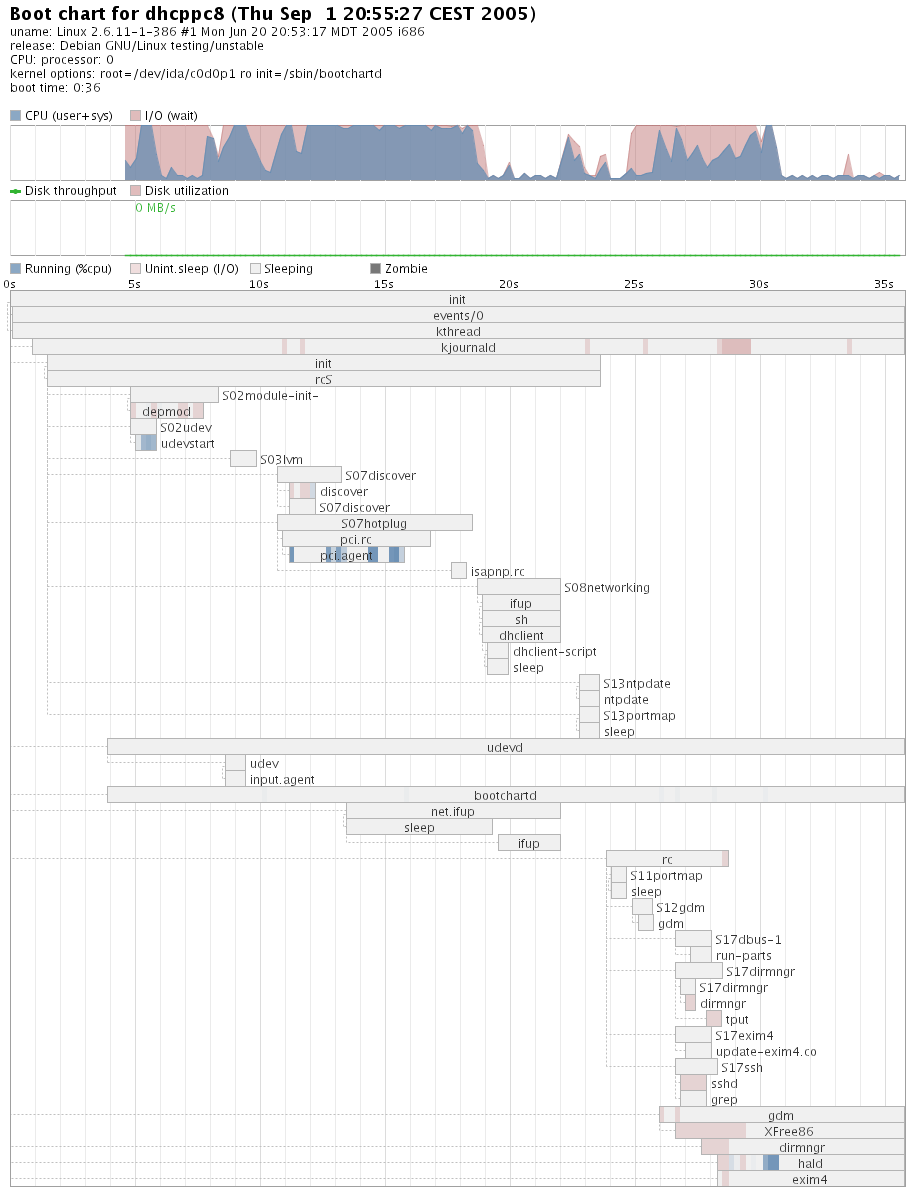Click the Running (%cpu) legend swatch

(x=15, y=269)
